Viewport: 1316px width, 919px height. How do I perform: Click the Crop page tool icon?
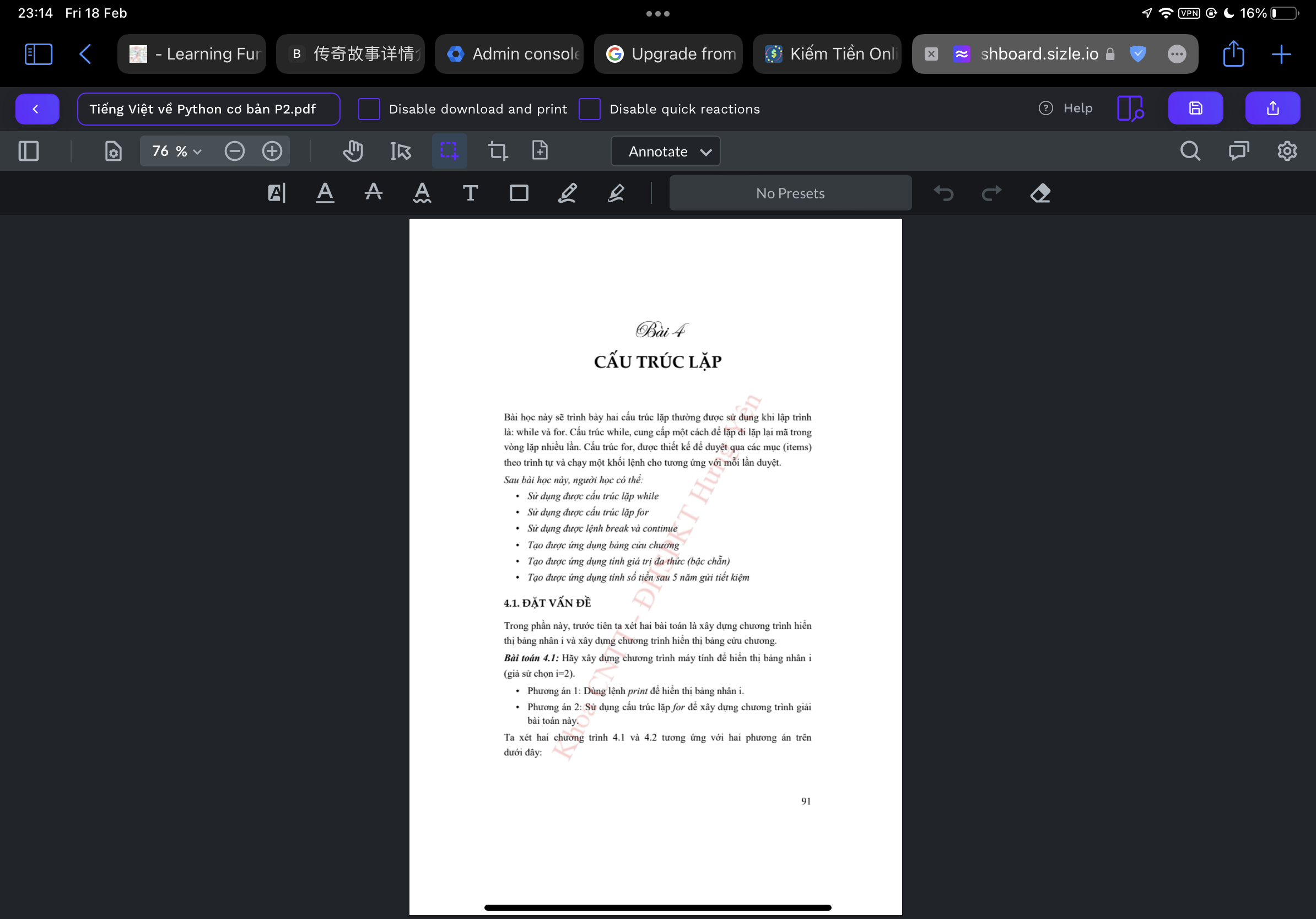[498, 152]
